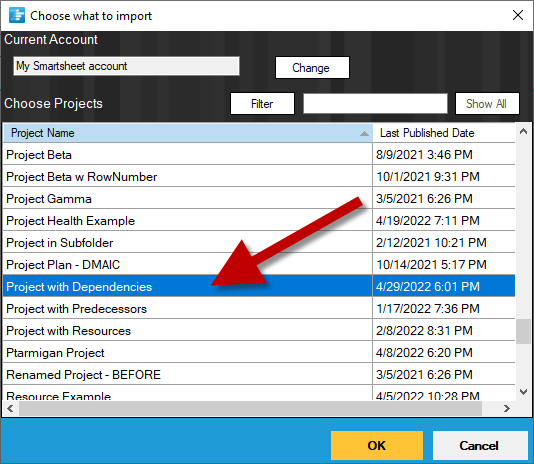Click the Filter button
534x464 pixels.
pyautogui.click(x=262, y=104)
